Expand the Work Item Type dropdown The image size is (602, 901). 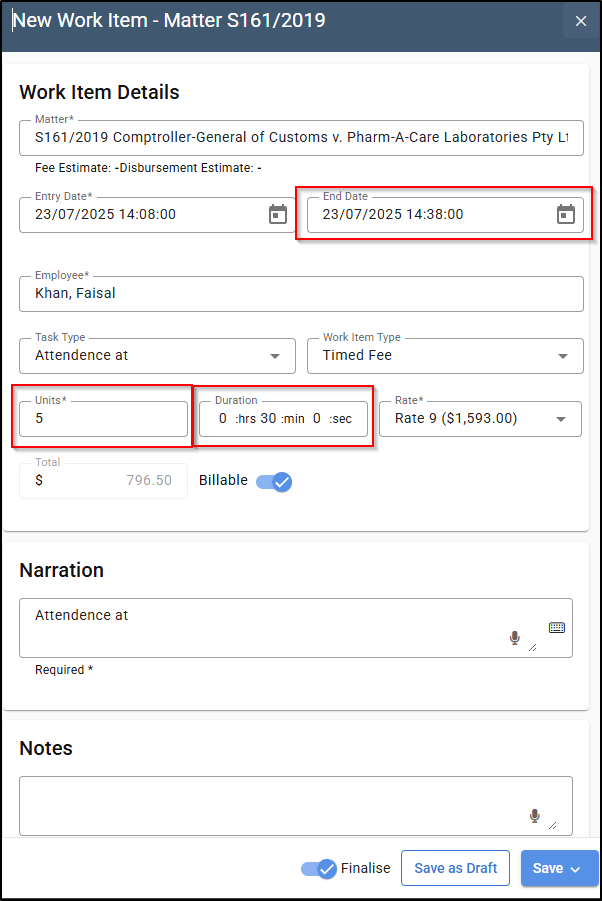(x=563, y=356)
